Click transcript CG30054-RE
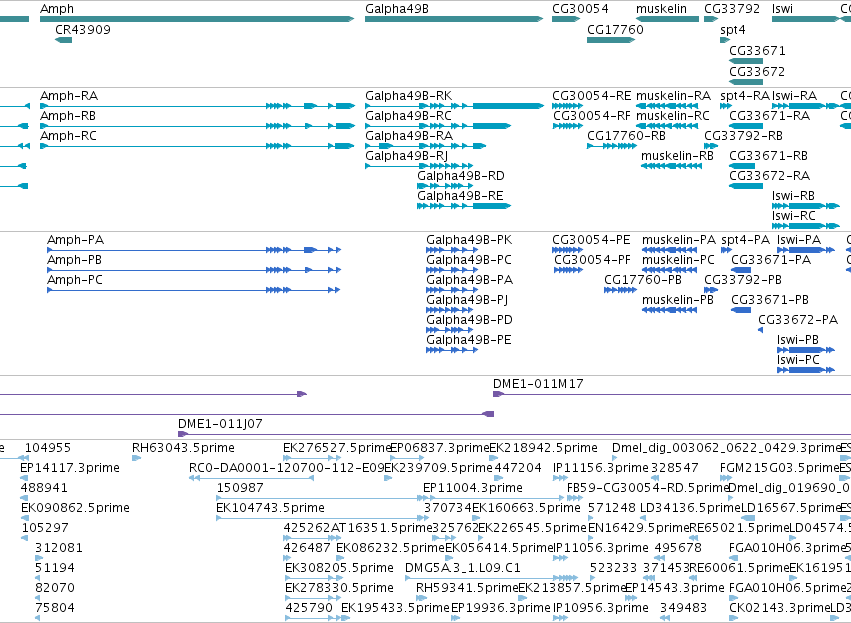Viewport: 851px width, 623px height. (567, 106)
